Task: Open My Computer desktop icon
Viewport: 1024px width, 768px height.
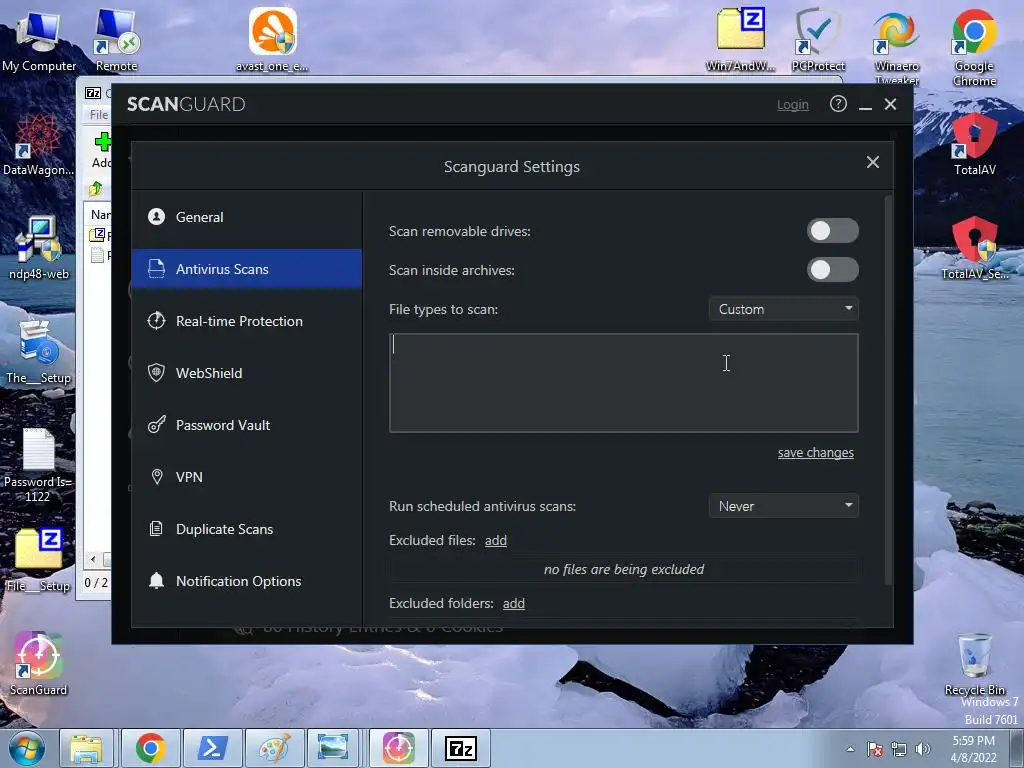Action: click(x=39, y=40)
